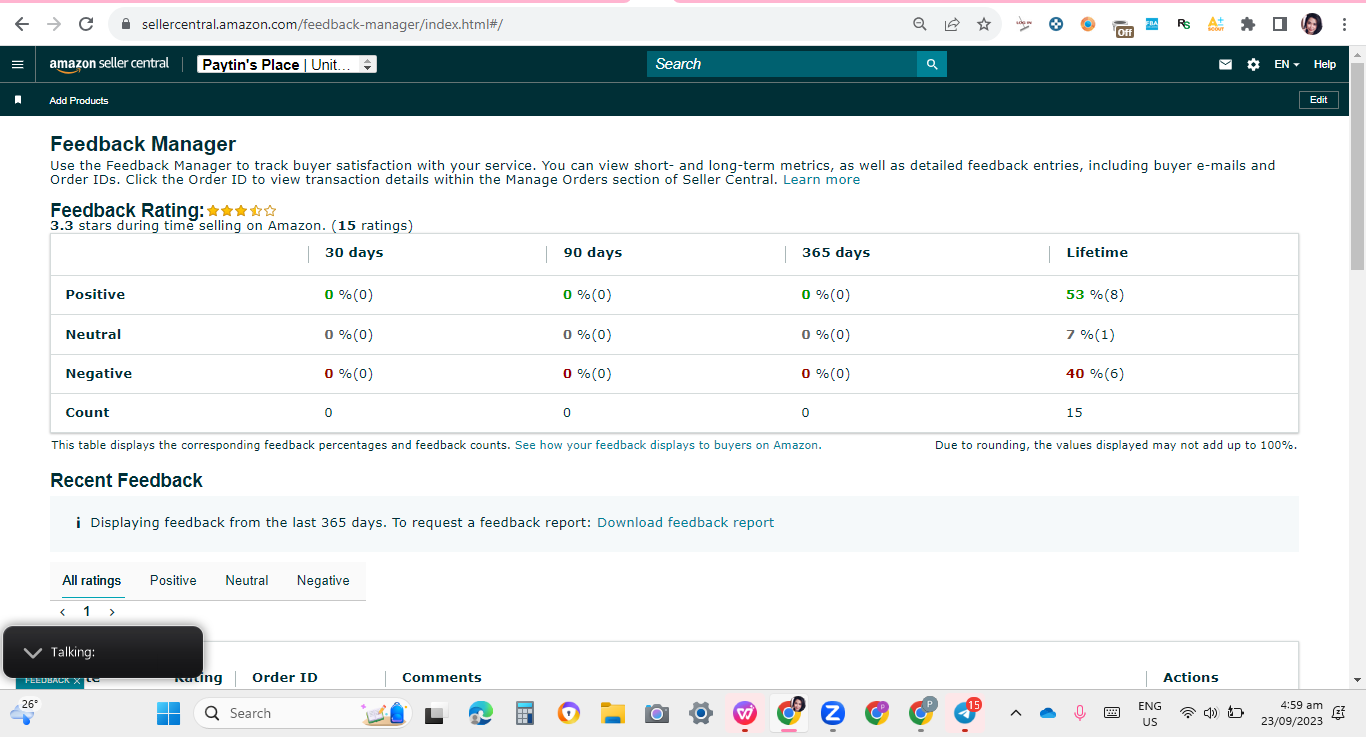Open the Chrome three-dot menu
Image resolution: width=1366 pixels, height=737 pixels.
click(x=1345, y=24)
